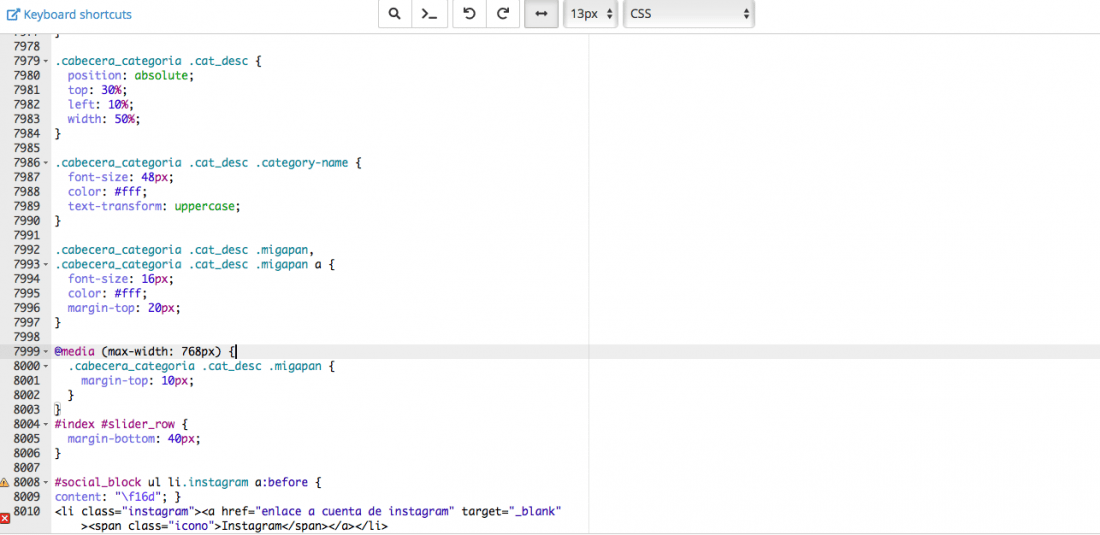Collapse the fold arrow at line 8004
Viewport: 1100px width, 535px height.
[46, 424]
